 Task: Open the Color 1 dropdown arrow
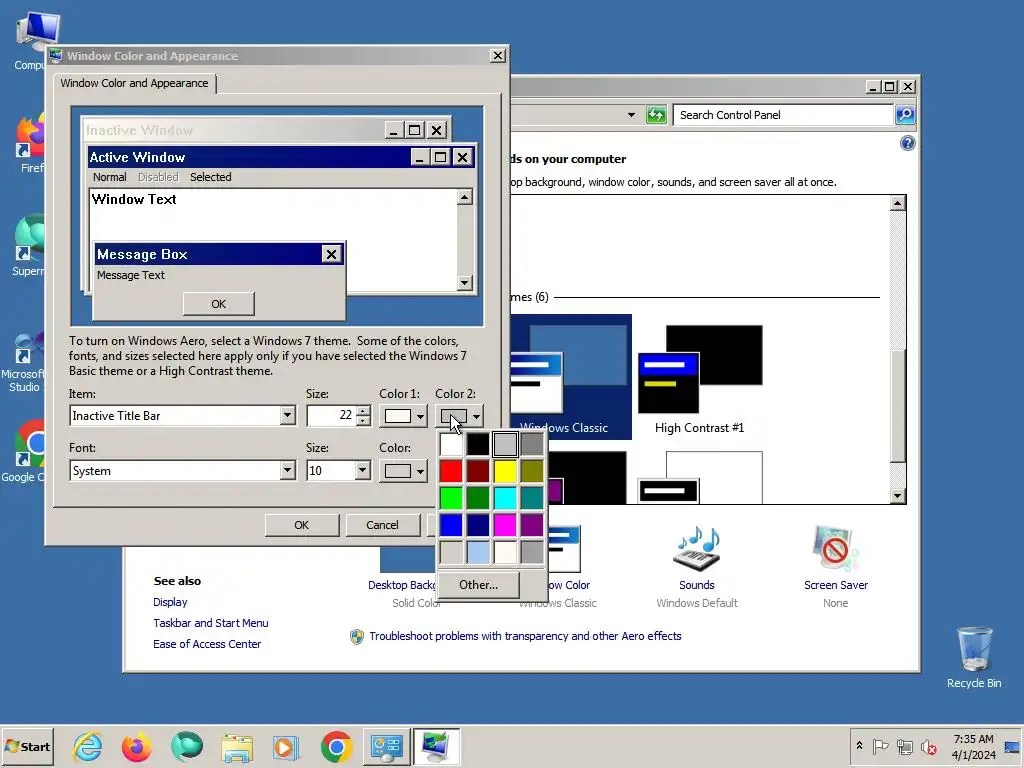pos(420,416)
